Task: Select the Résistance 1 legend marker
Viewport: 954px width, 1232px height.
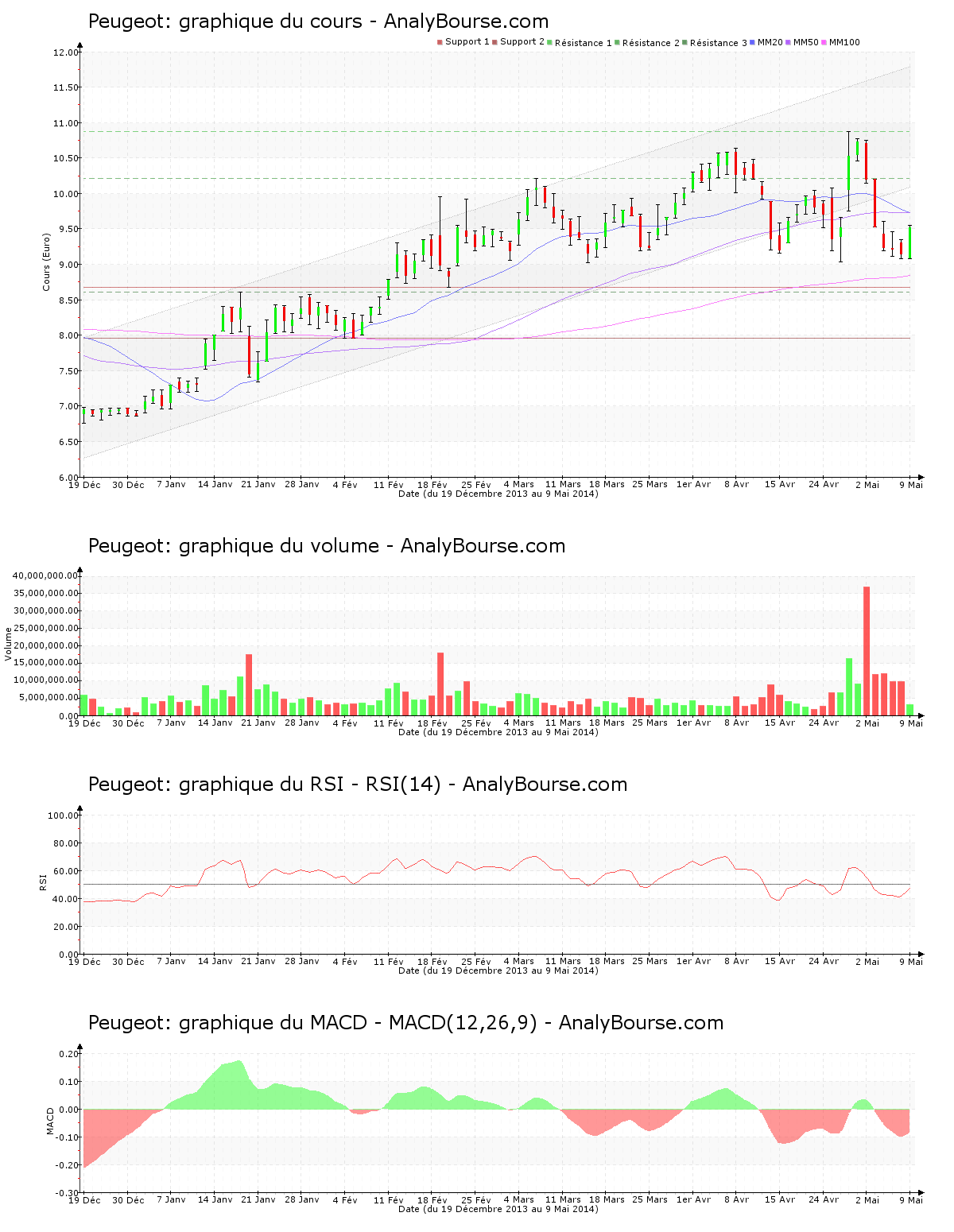Action: [549, 41]
